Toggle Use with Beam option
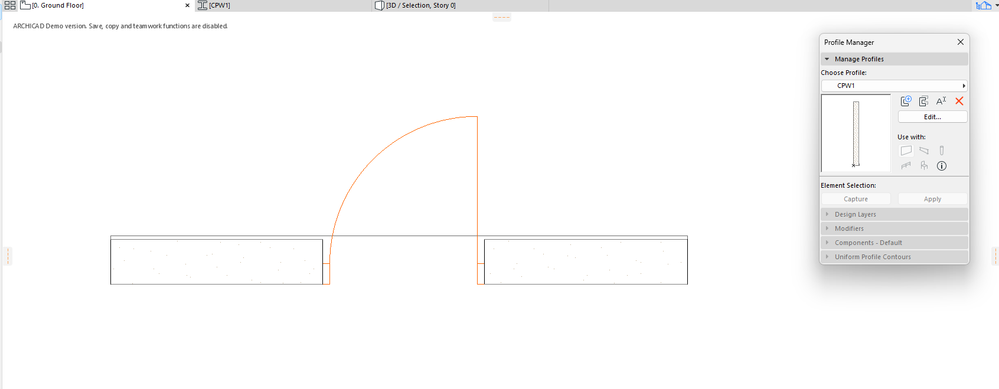 pyautogui.click(x=923, y=151)
